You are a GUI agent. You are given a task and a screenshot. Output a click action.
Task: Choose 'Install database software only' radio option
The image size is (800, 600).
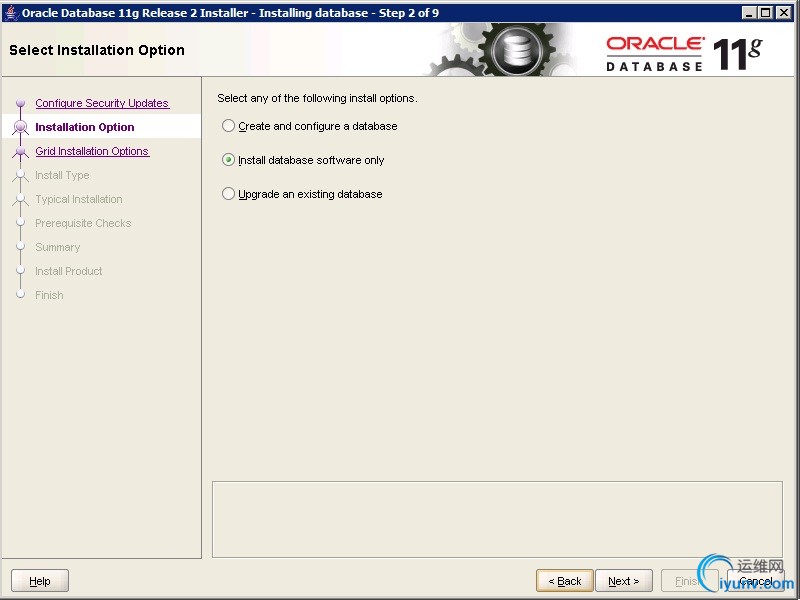(228, 160)
